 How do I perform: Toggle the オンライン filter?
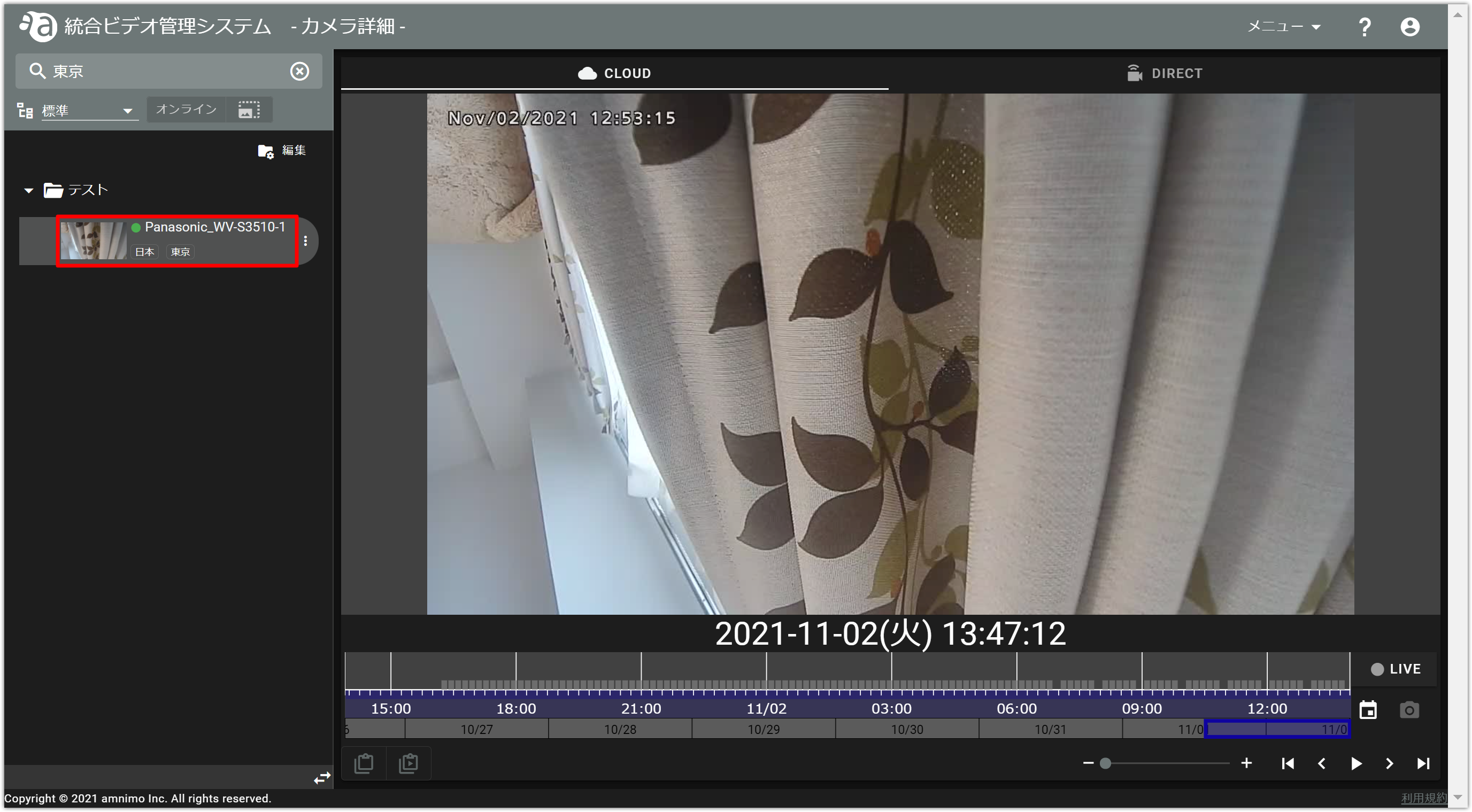(x=186, y=109)
